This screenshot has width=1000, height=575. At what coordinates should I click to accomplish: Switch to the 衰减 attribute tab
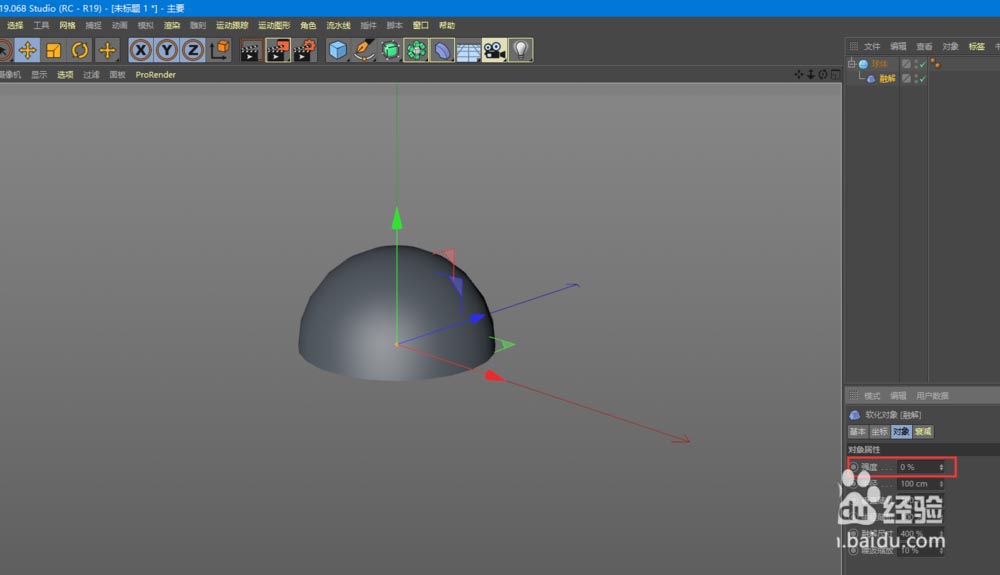pos(923,432)
